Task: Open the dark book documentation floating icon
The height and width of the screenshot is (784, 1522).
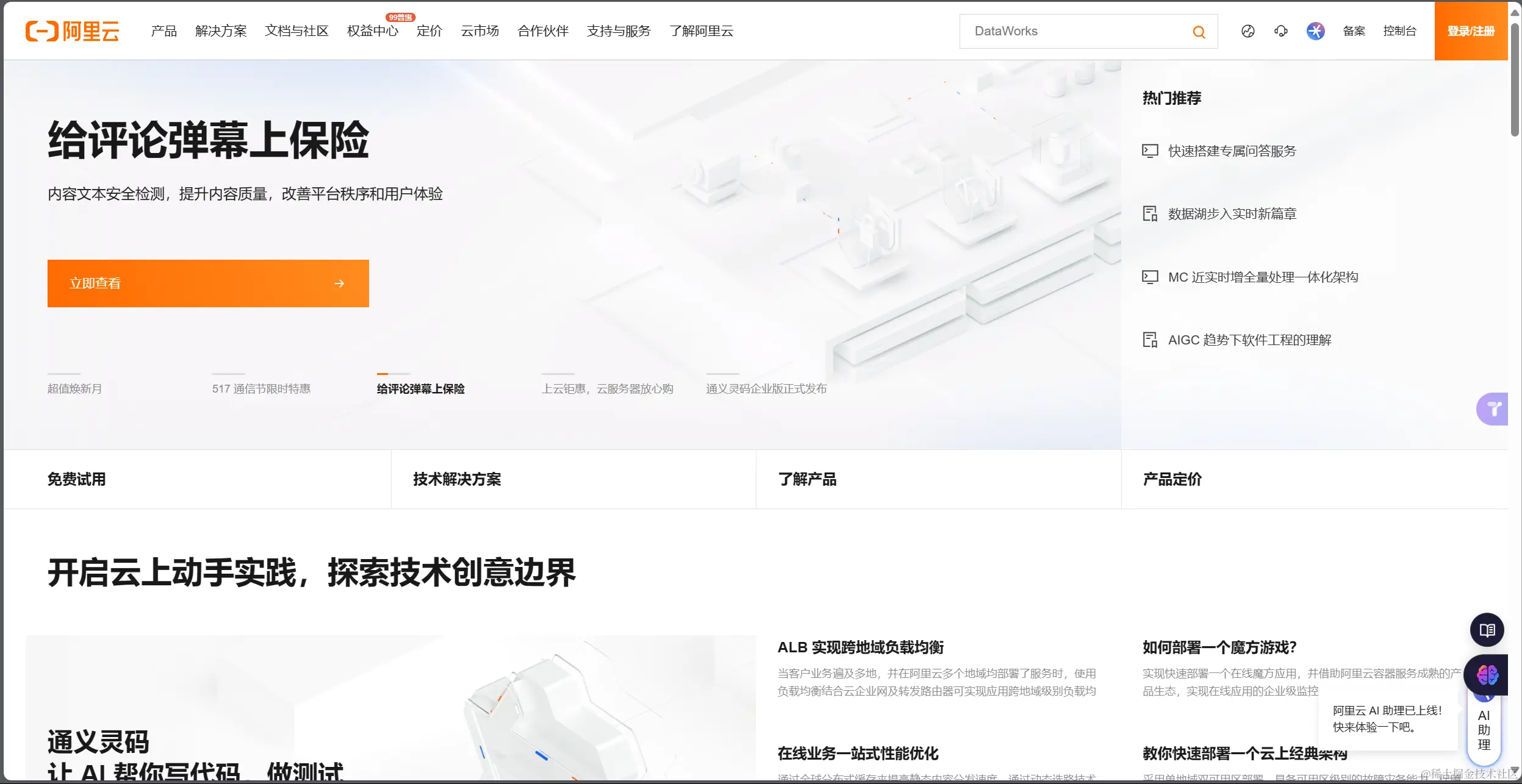Action: (x=1487, y=630)
